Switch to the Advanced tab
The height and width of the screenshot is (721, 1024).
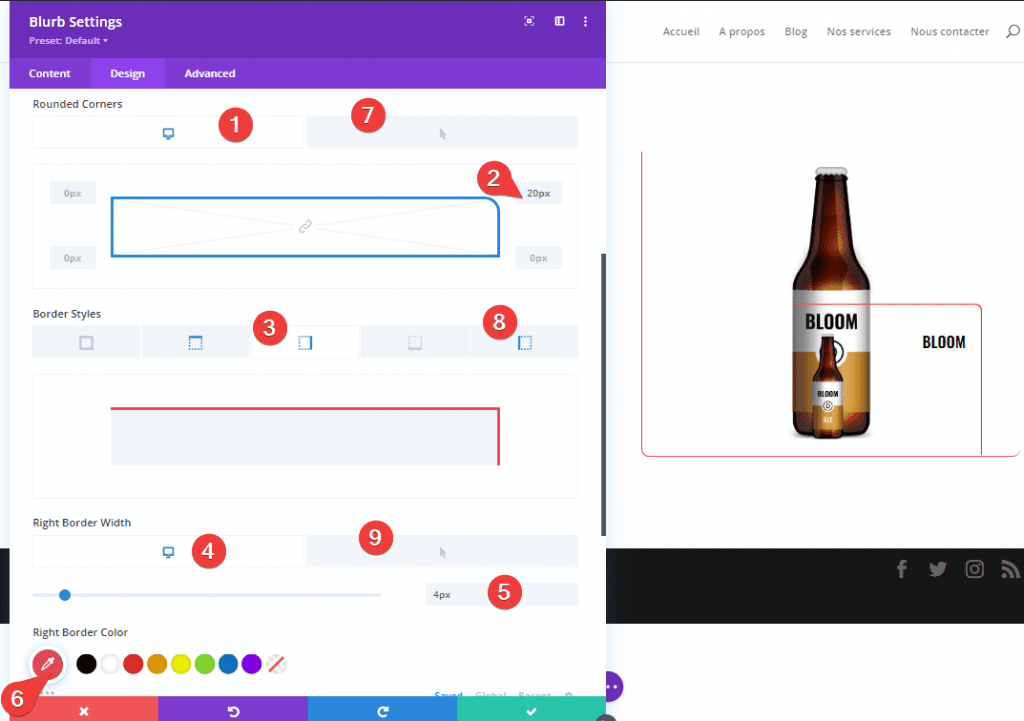(x=210, y=73)
